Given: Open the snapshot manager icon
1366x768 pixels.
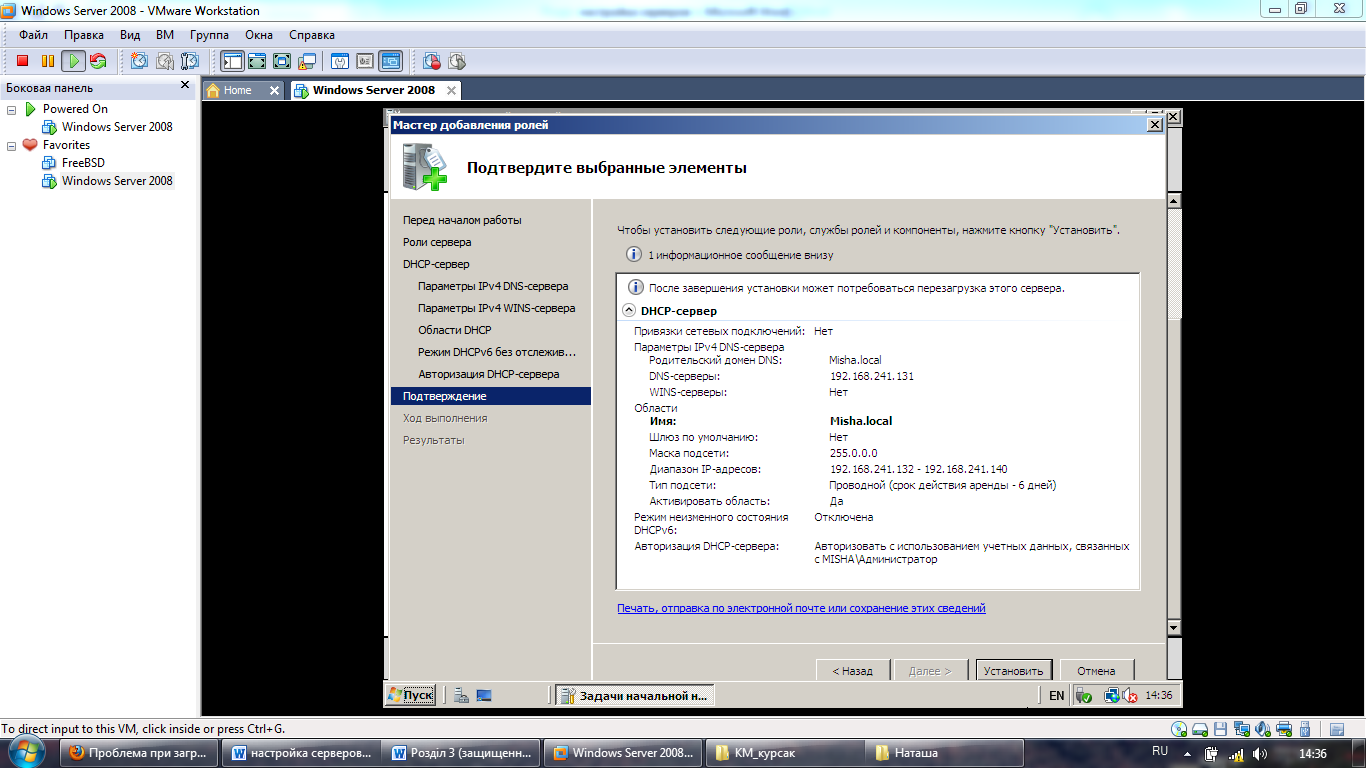Looking at the screenshot, I should (189, 61).
